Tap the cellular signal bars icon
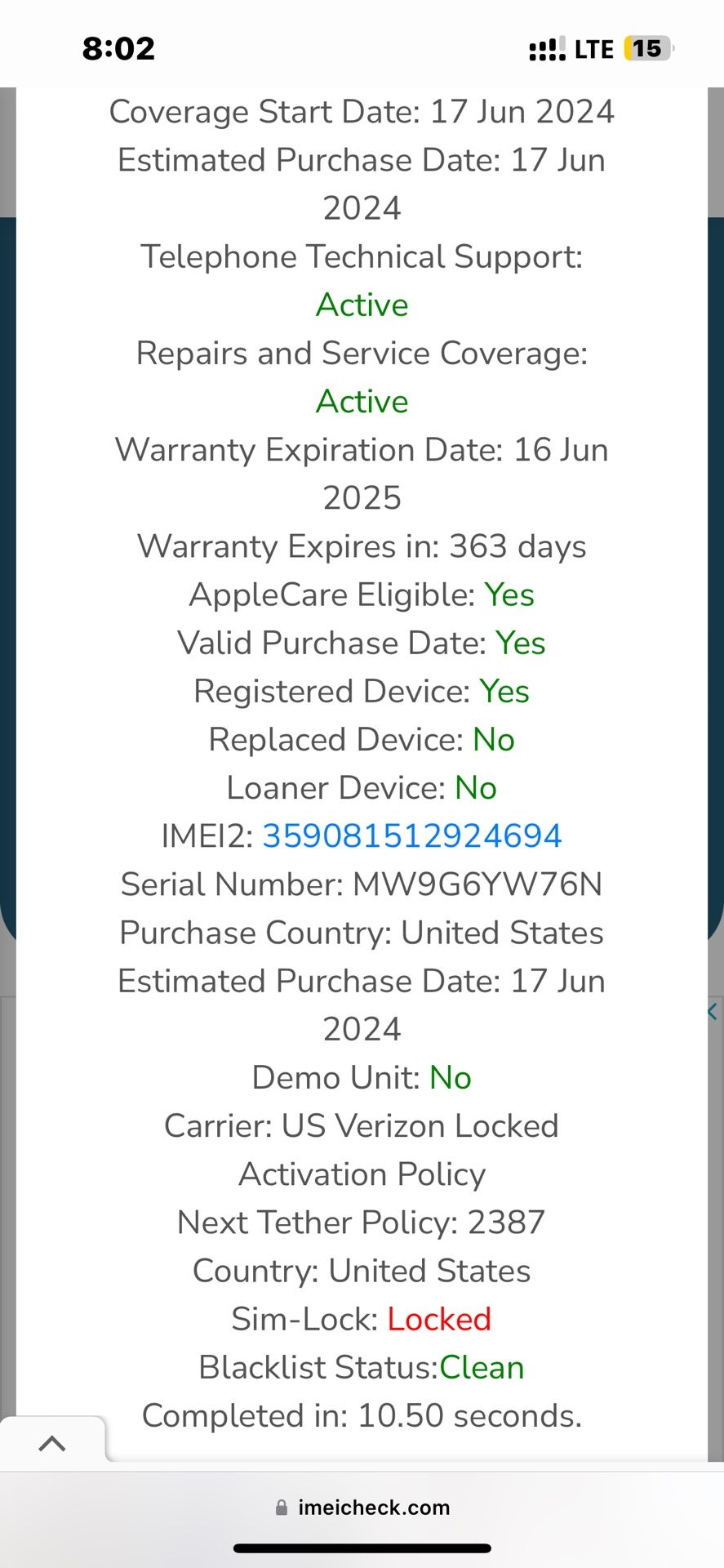724x1568 pixels. click(x=547, y=50)
